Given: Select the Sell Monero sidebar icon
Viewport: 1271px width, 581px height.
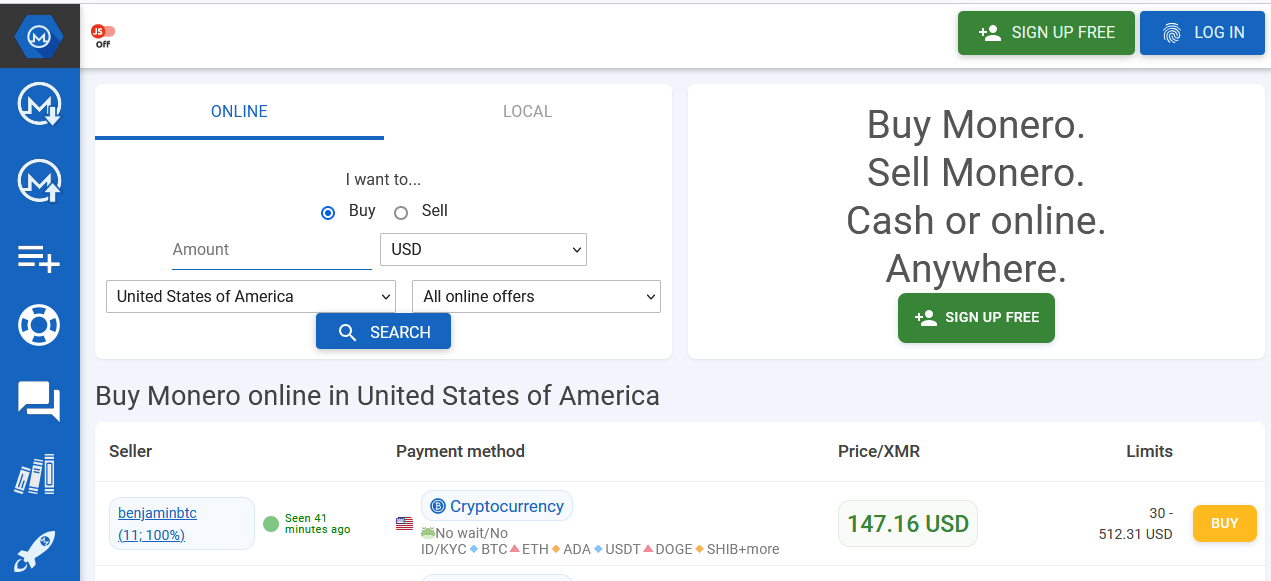Looking at the screenshot, I should [40, 181].
